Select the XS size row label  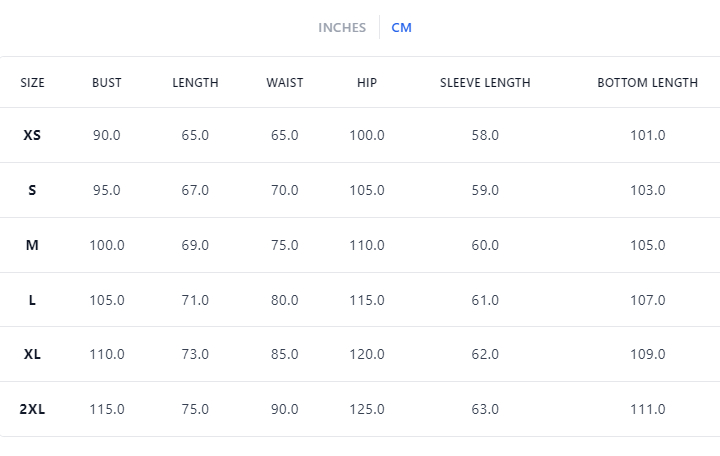(32, 135)
